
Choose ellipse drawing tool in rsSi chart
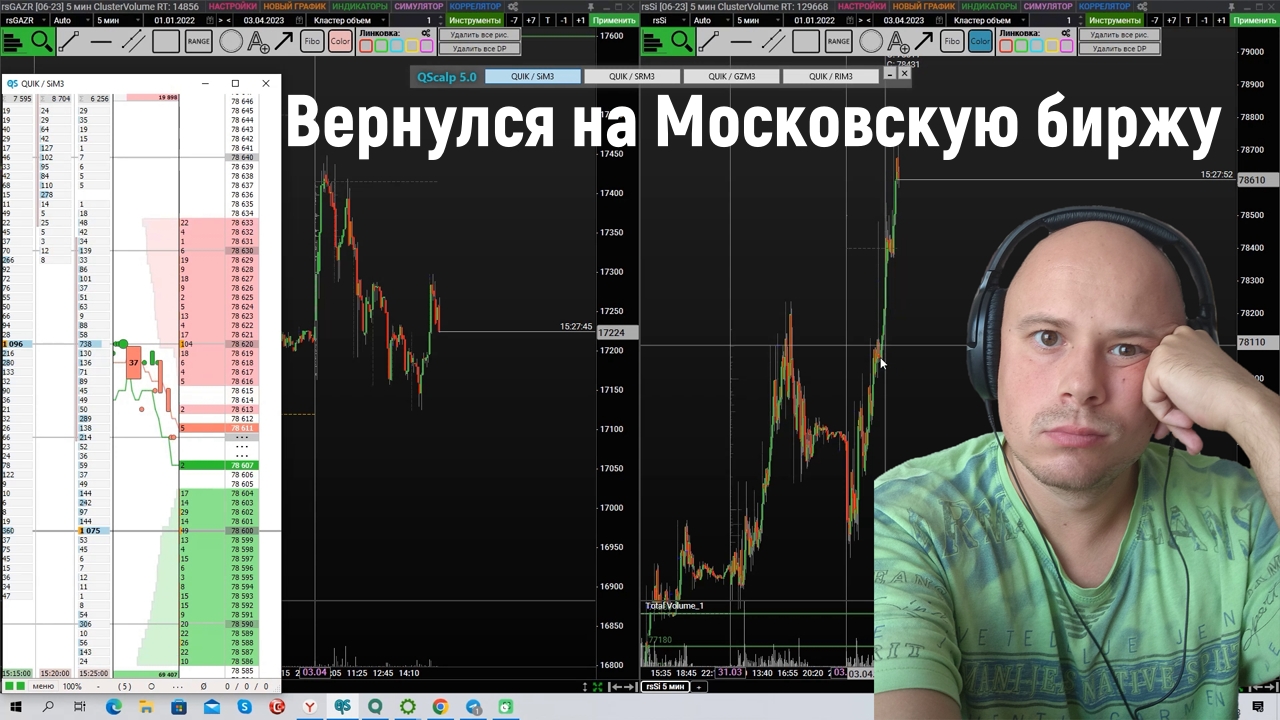(x=871, y=41)
